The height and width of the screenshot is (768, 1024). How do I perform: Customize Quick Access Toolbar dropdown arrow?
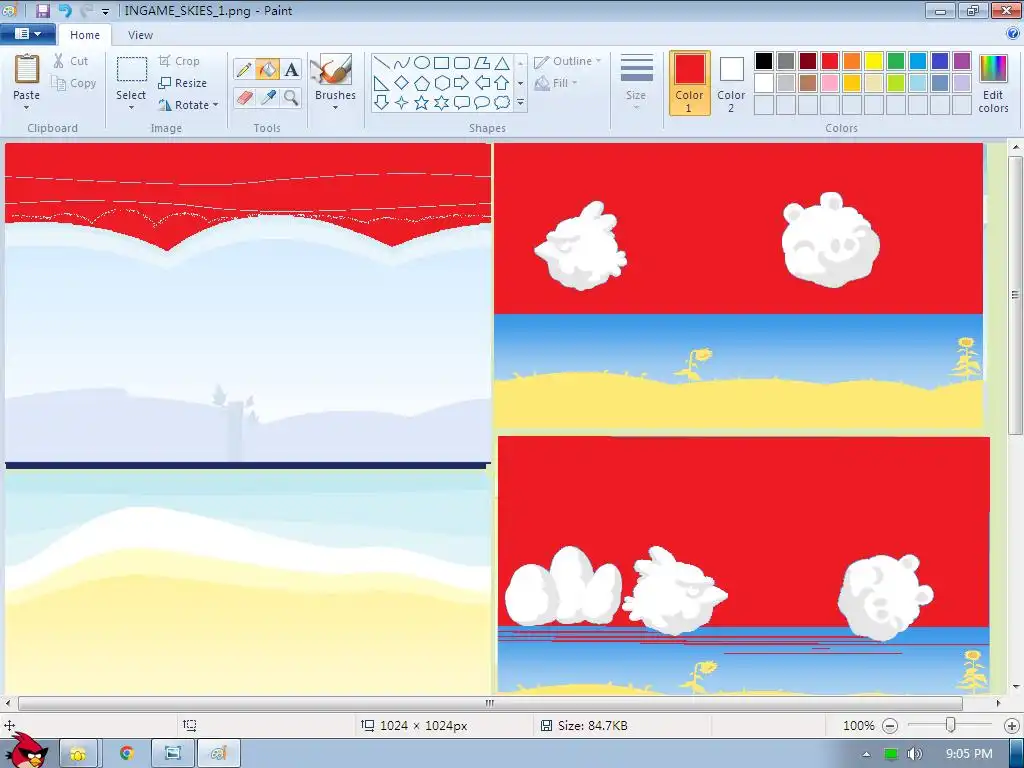[x=105, y=11]
